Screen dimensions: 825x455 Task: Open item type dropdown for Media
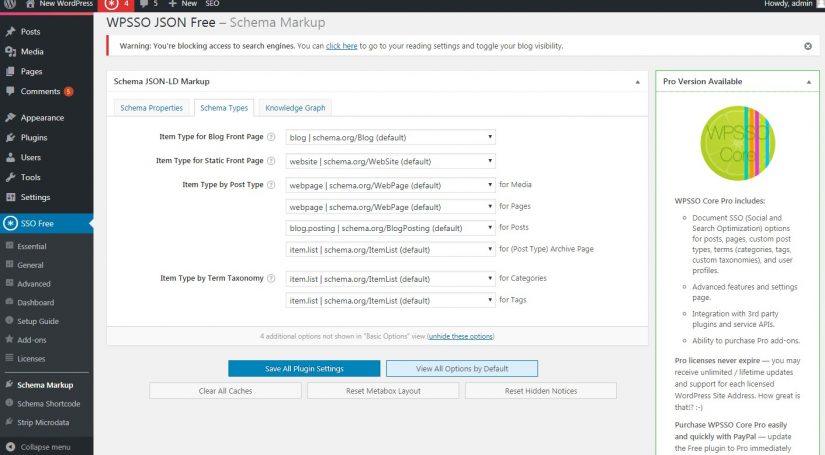[x=390, y=185]
